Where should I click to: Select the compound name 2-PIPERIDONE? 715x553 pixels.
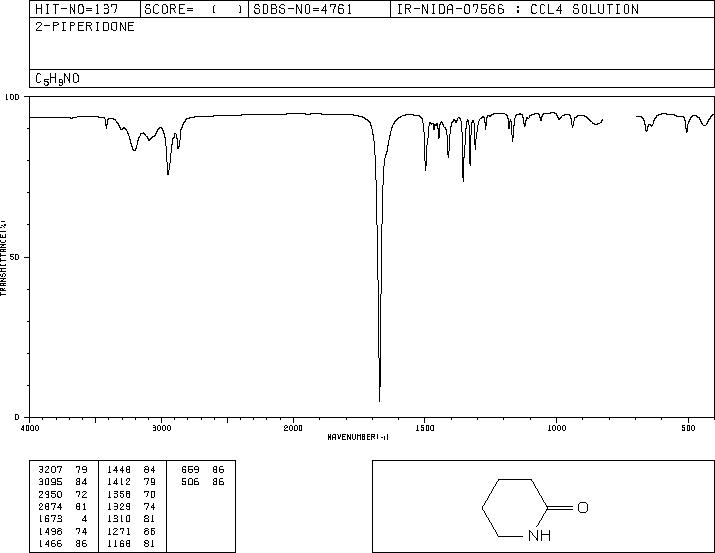(x=85, y=27)
